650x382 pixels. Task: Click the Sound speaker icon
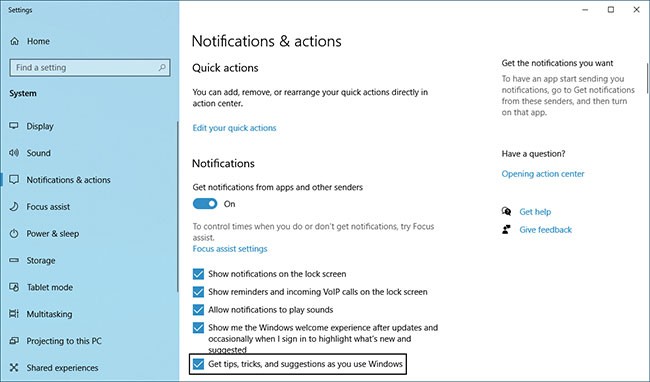pyautogui.click(x=14, y=153)
